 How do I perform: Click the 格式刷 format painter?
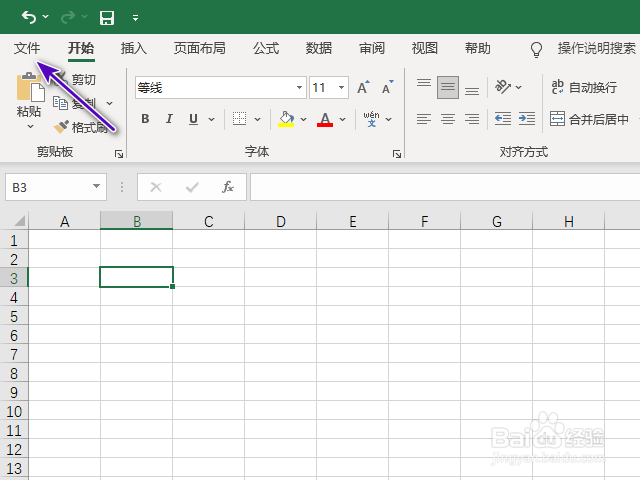coord(82,127)
